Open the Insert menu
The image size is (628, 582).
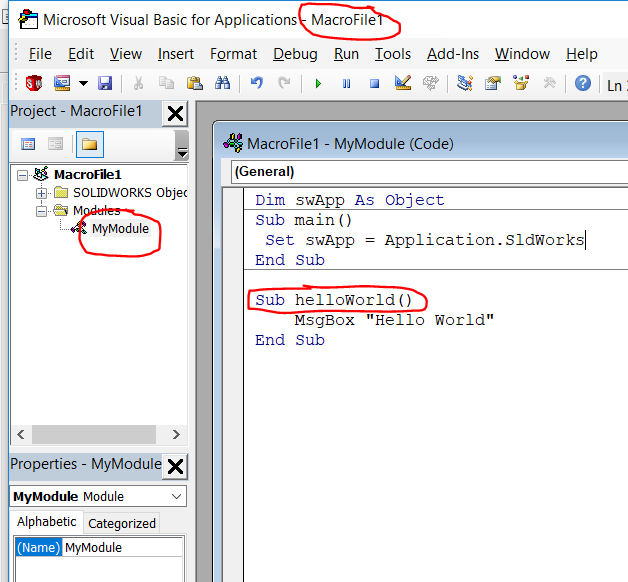coord(176,54)
